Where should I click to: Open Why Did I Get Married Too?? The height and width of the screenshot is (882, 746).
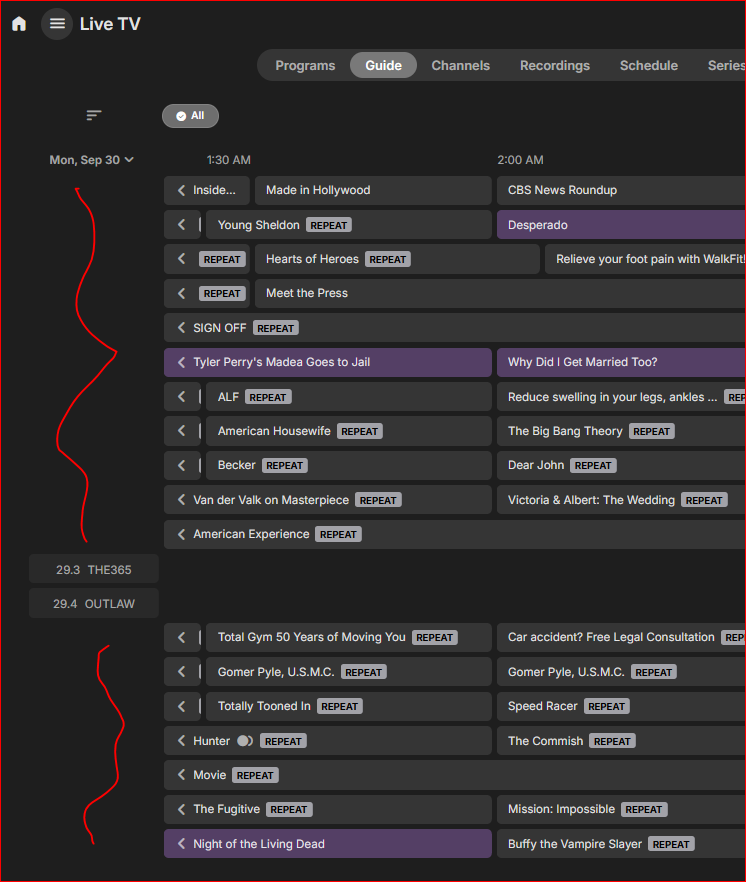pyautogui.click(x=621, y=362)
